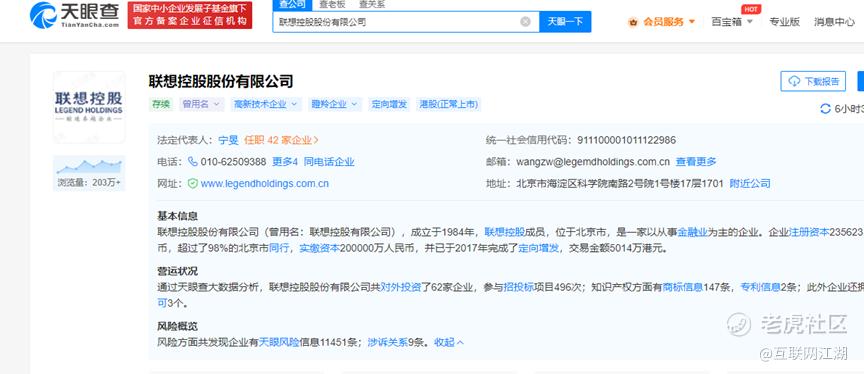This screenshot has width=864, height=374.
Task: Click the 商标信息 link
Action: 683,287
